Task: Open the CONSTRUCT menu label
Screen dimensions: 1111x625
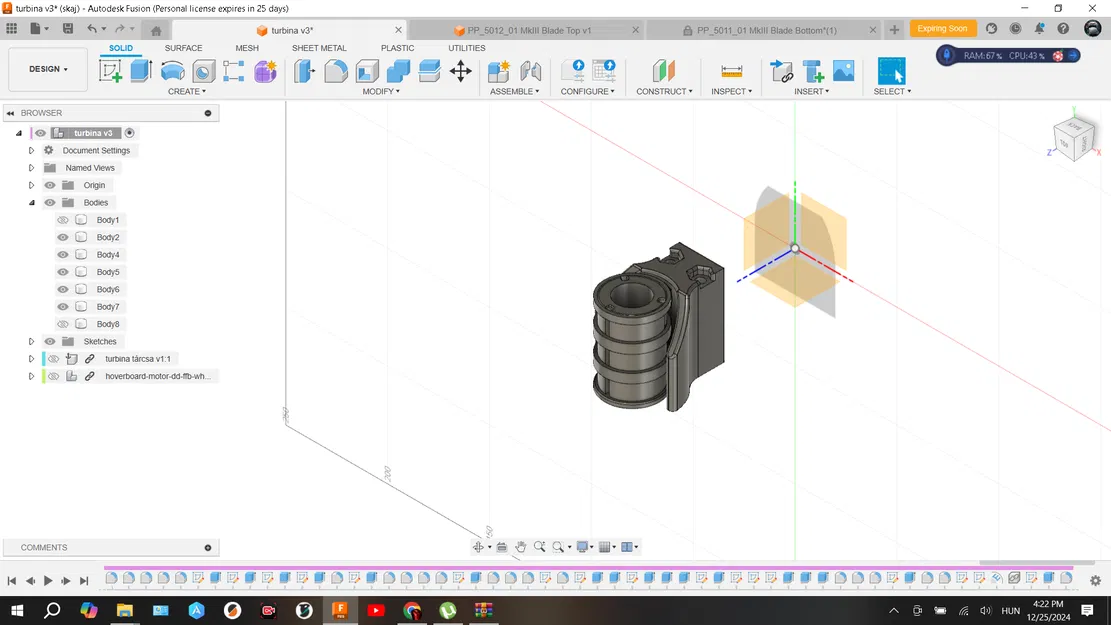Action: (x=664, y=92)
